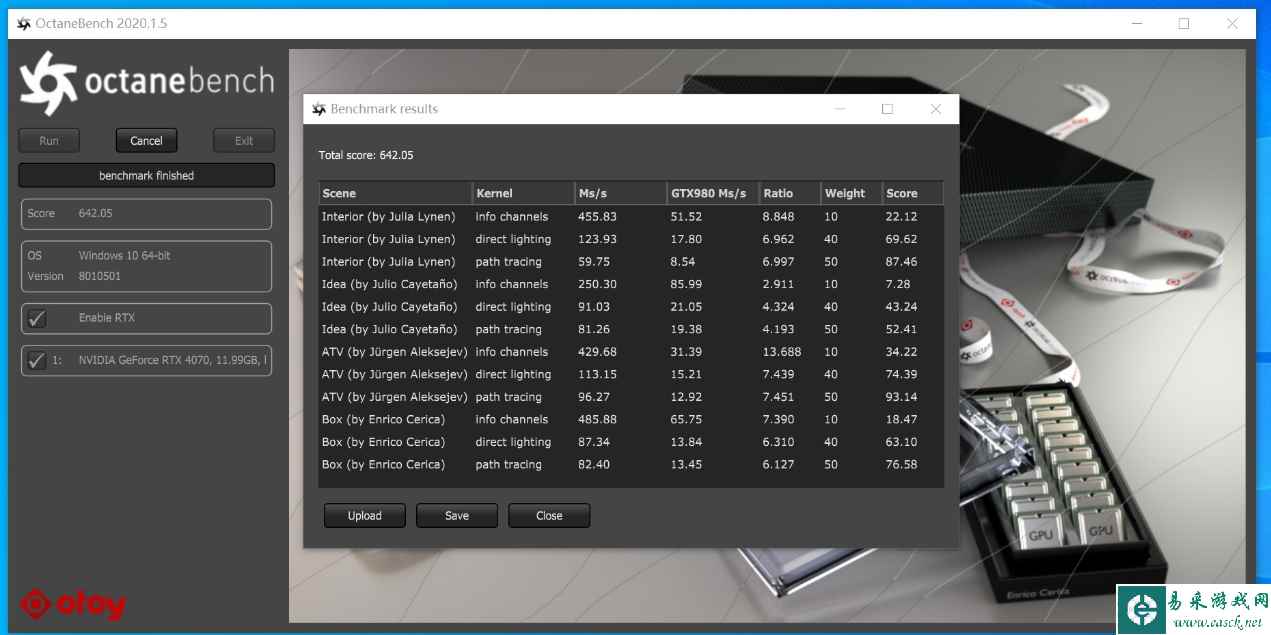Click the Close button below the results table
This screenshot has height=635, width=1271.
pos(549,516)
